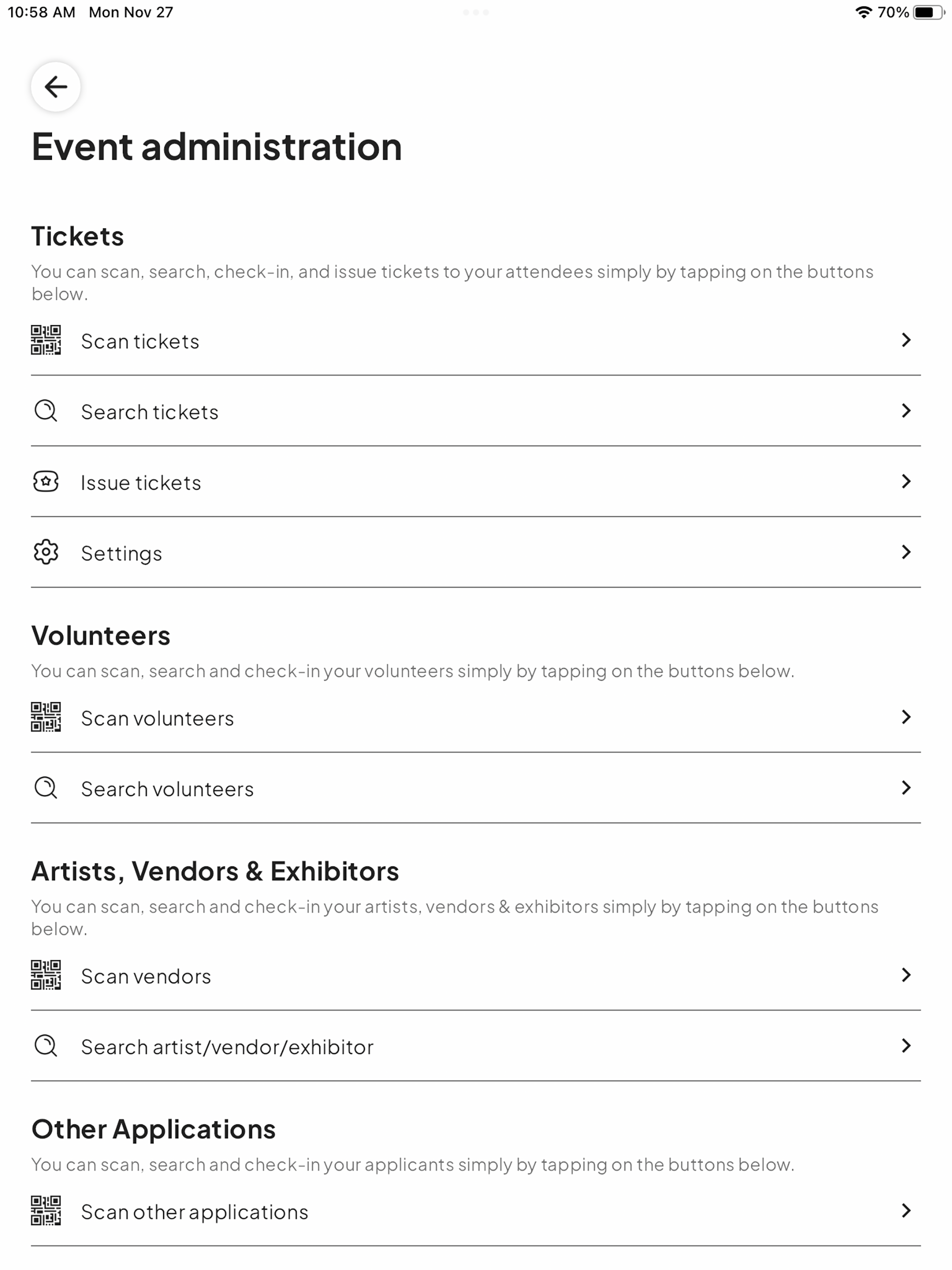Image resolution: width=952 pixels, height=1270 pixels.
Task: Tap the QR icon for Scan other applications
Action: pos(46,1210)
